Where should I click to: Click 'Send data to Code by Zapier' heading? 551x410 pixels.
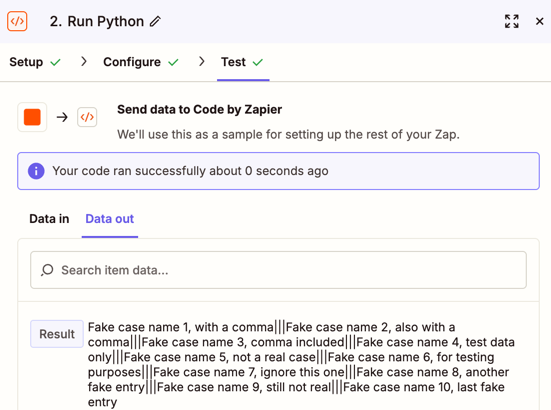tap(199, 110)
